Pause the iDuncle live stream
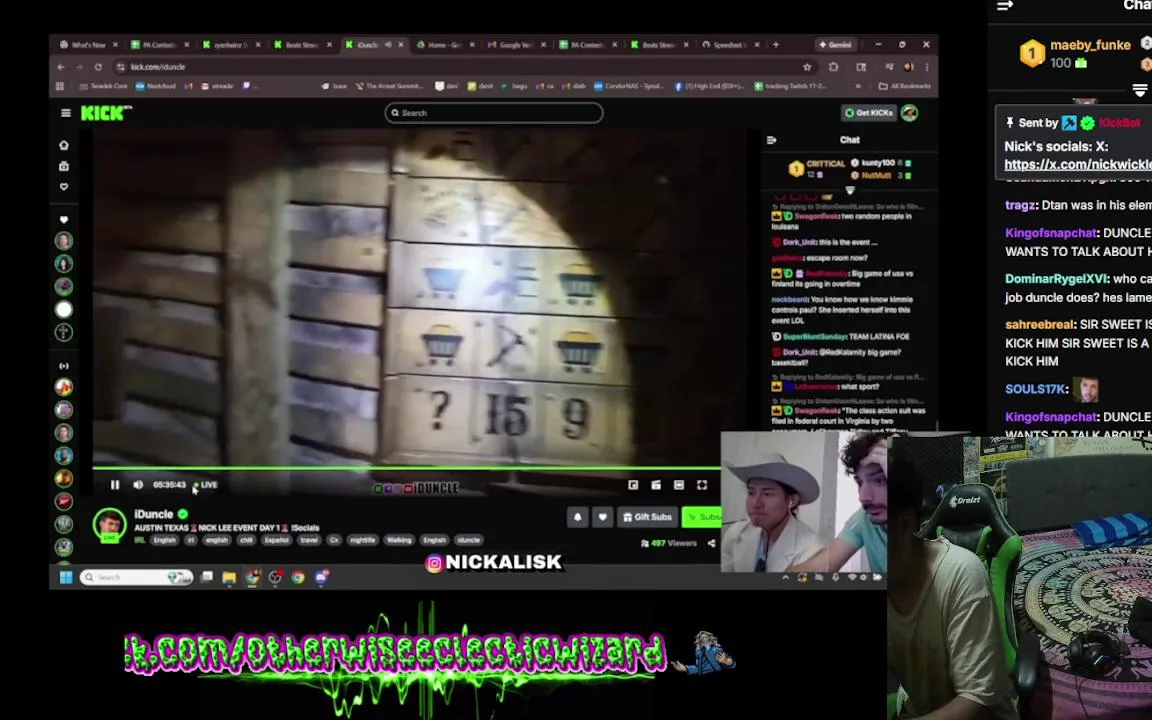1152x720 pixels. coord(115,485)
